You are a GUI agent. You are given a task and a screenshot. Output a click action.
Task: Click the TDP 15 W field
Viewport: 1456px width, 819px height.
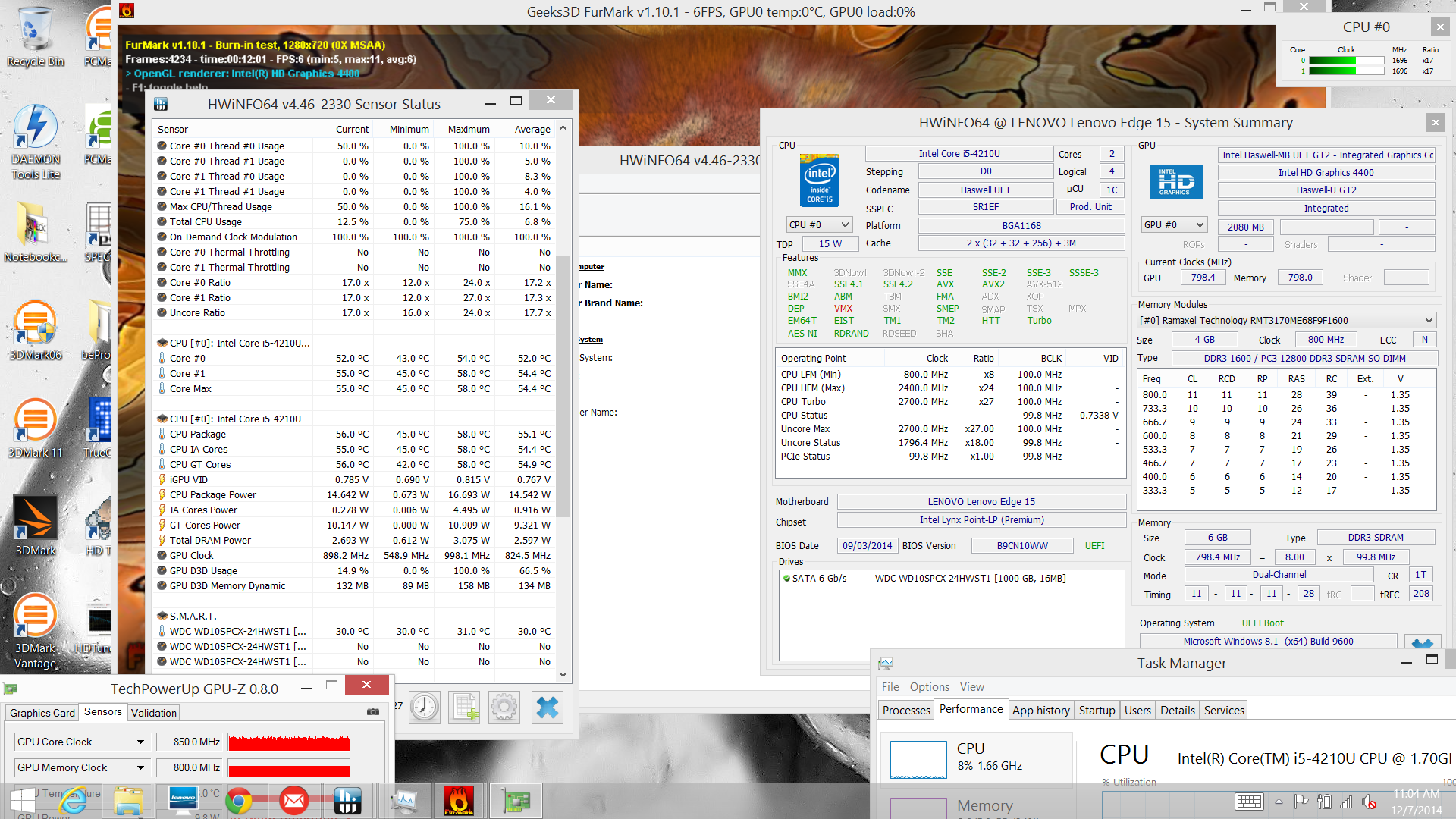coord(829,244)
